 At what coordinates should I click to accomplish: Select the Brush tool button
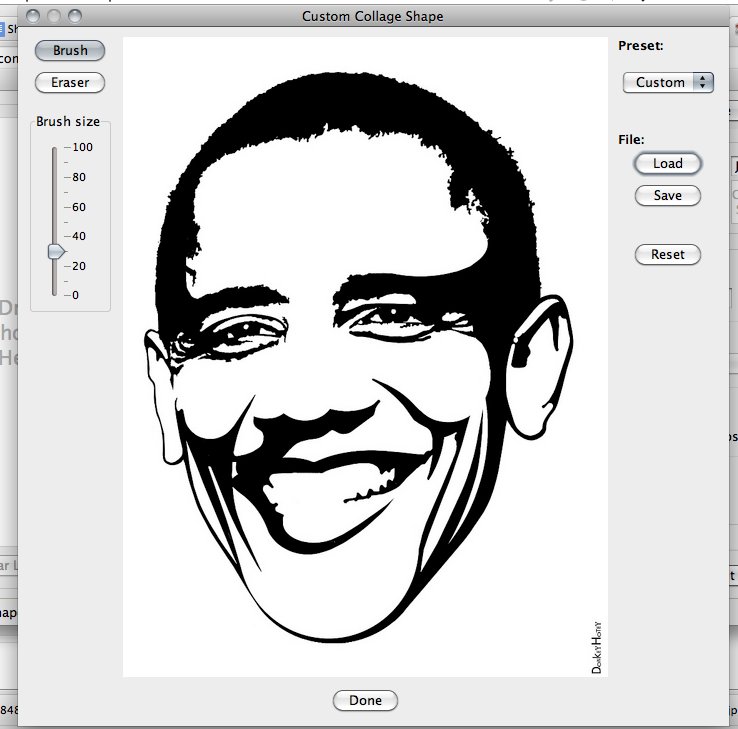pyautogui.click(x=70, y=50)
